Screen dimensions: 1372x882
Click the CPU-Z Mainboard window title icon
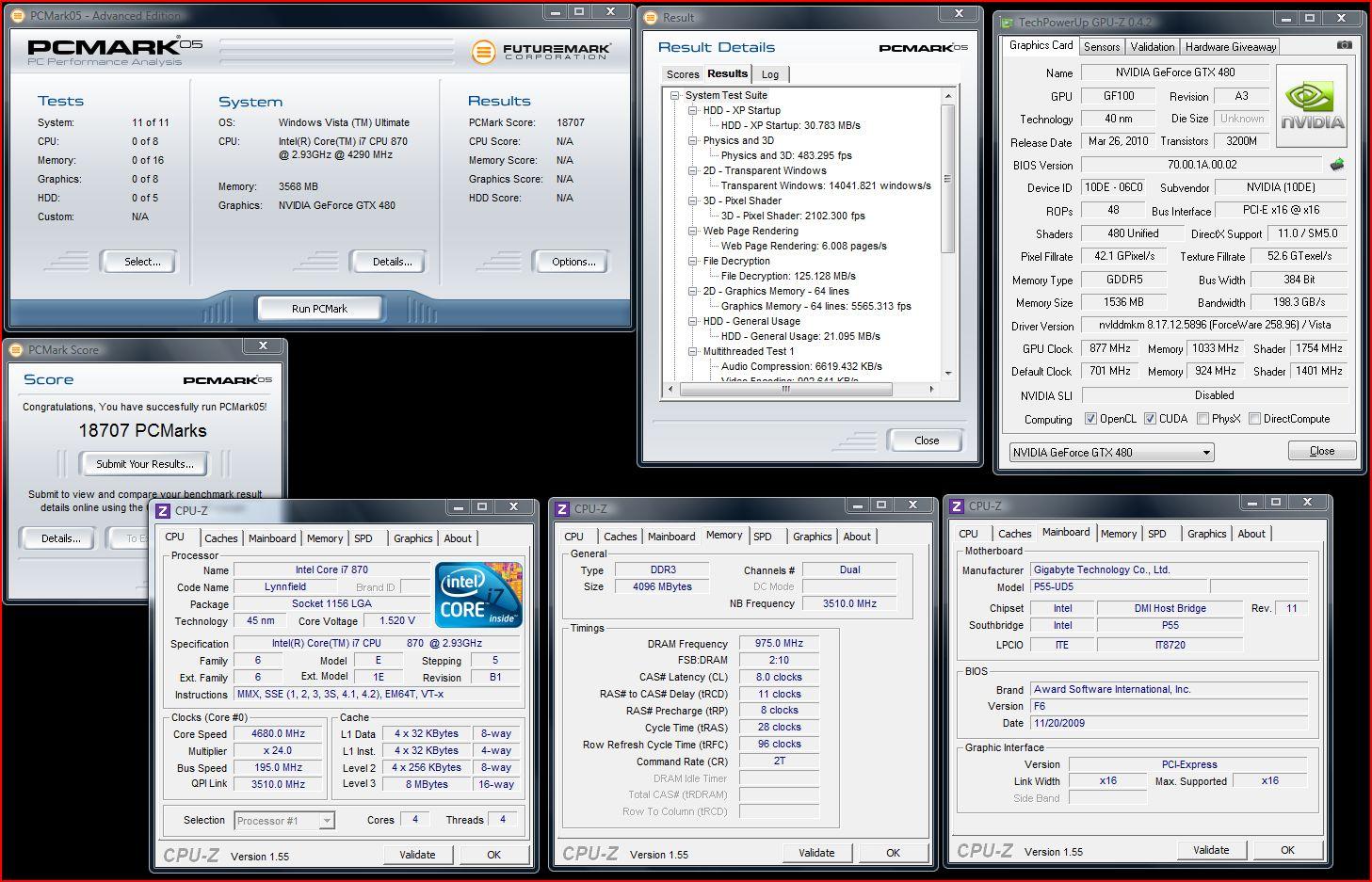pos(957,506)
